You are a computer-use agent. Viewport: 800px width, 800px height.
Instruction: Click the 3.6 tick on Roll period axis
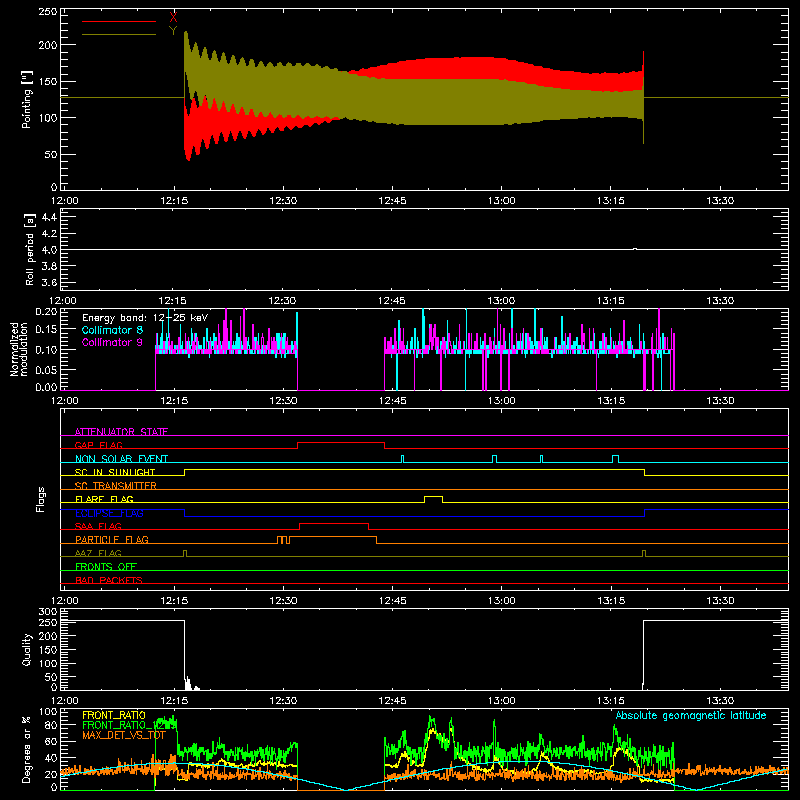tap(49, 282)
